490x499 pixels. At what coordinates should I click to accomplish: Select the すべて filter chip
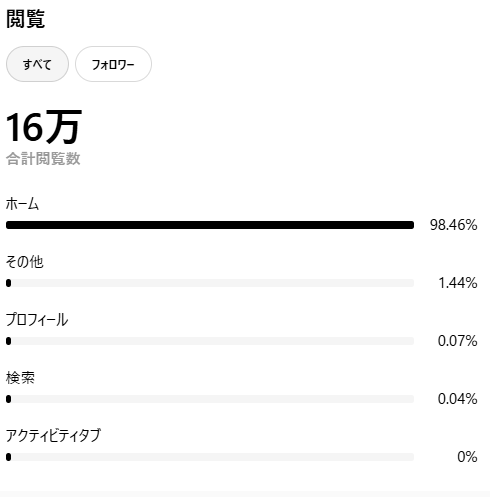click(x=37, y=64)
